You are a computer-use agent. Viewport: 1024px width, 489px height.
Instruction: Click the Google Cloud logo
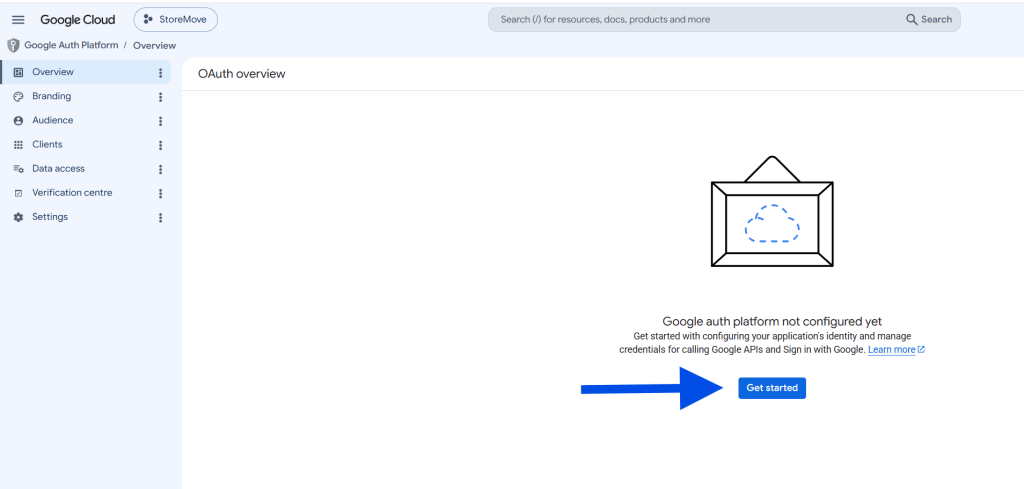tap(78, 20)
